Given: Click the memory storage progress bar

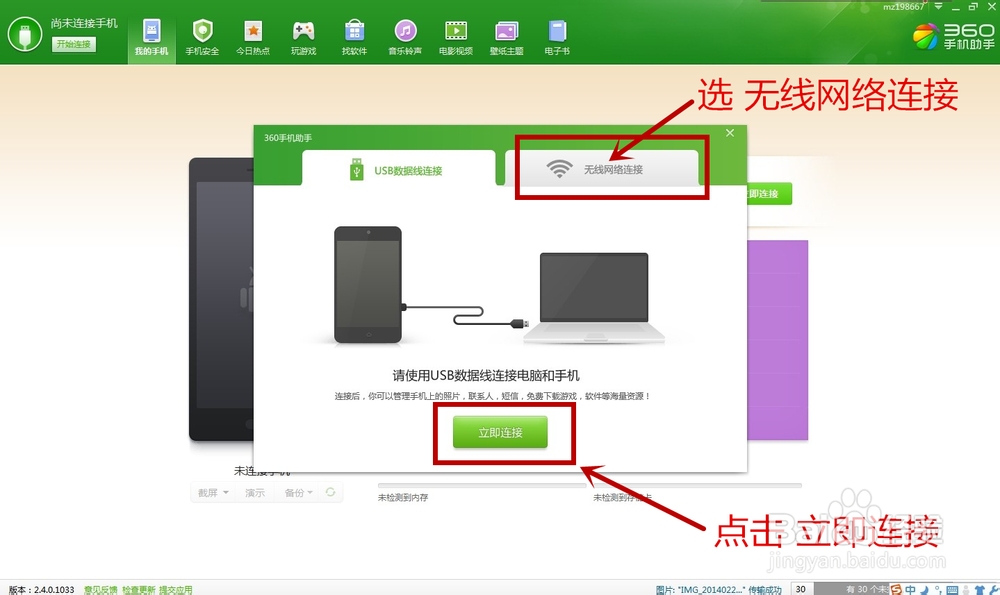Looking at the screenshot, I should click(482, 486).
